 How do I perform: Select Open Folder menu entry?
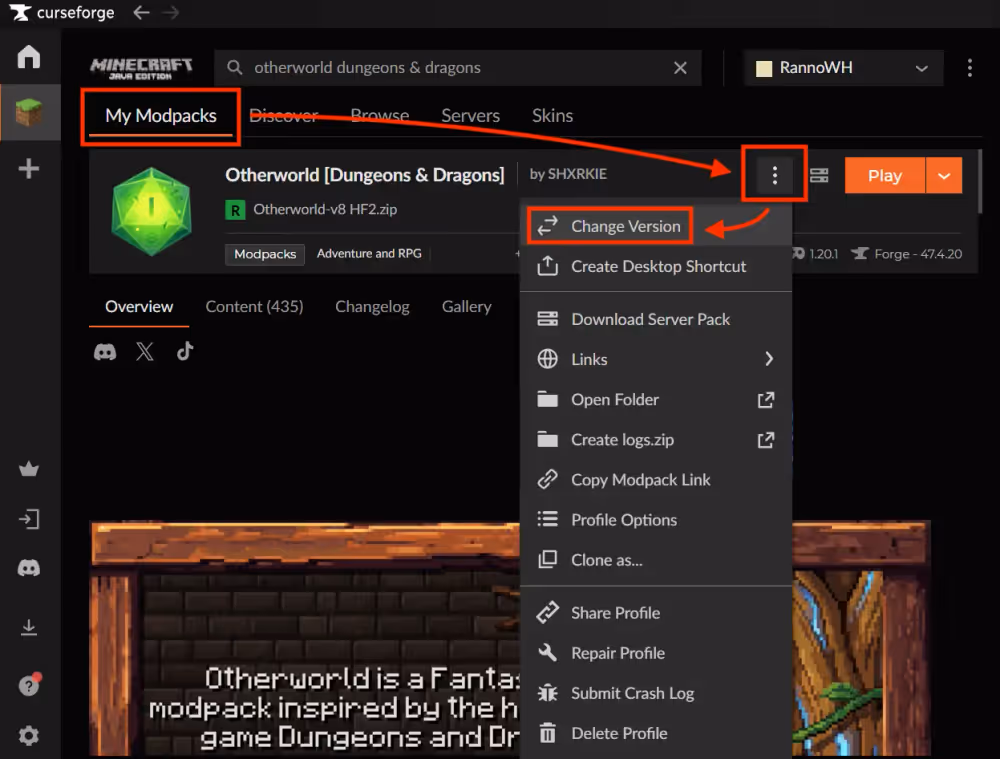[x=656, y=399]
